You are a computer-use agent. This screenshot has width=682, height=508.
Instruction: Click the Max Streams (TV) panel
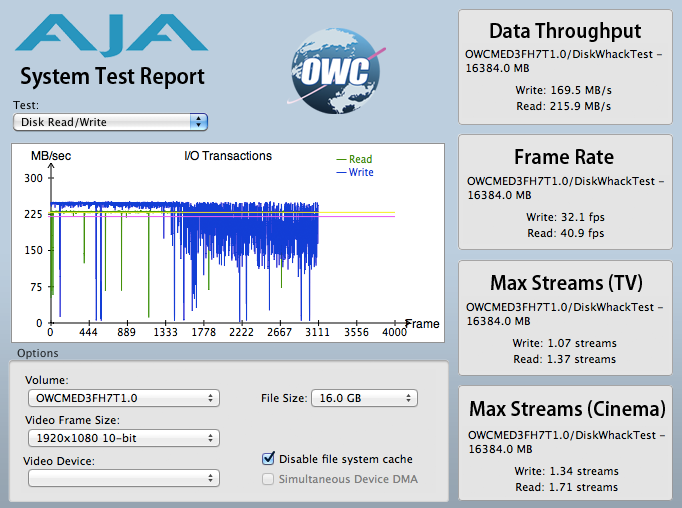click(x=564, y=319)
